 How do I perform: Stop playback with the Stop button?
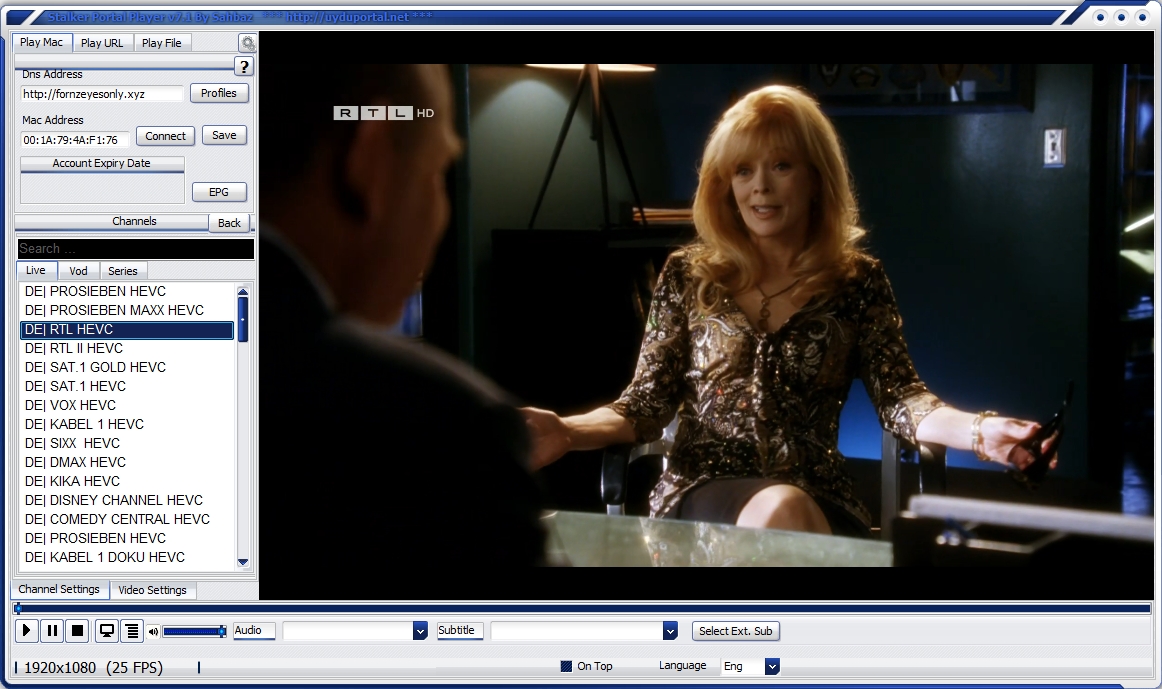coord(77,631)
